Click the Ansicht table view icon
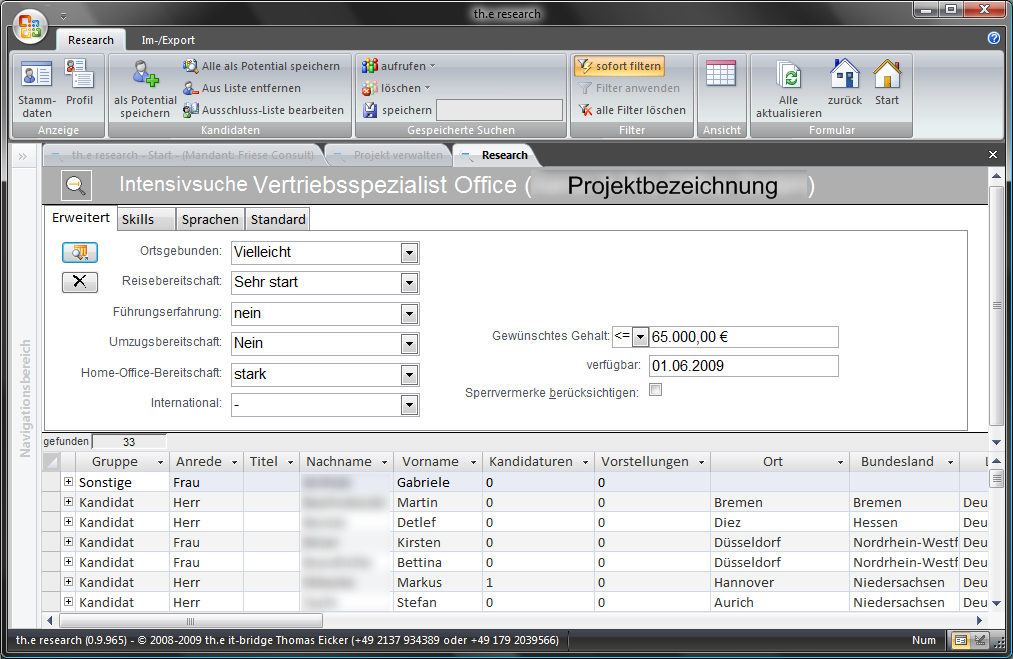This screenshot has width=1013, height=659. tap(720, 74)
